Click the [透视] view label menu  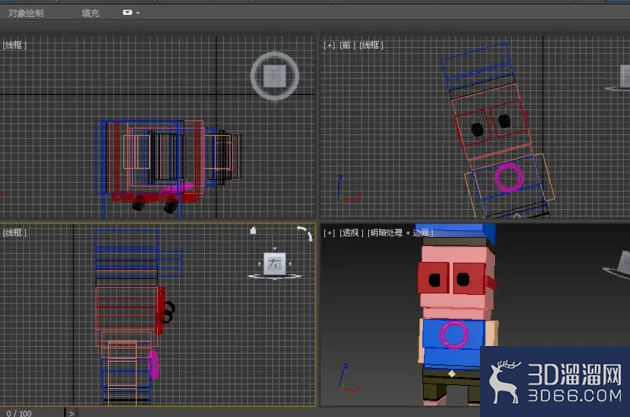pyautogui.click(x=351, y=233)
